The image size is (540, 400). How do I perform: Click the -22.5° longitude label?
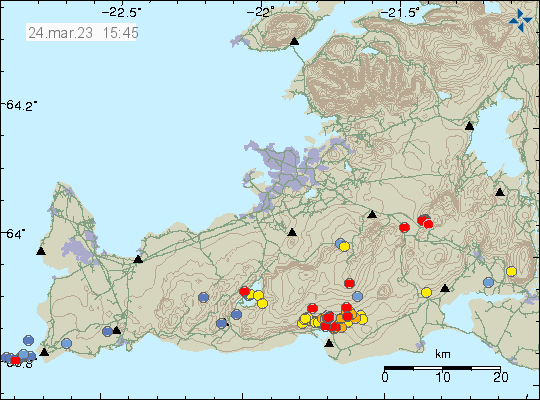122,13
